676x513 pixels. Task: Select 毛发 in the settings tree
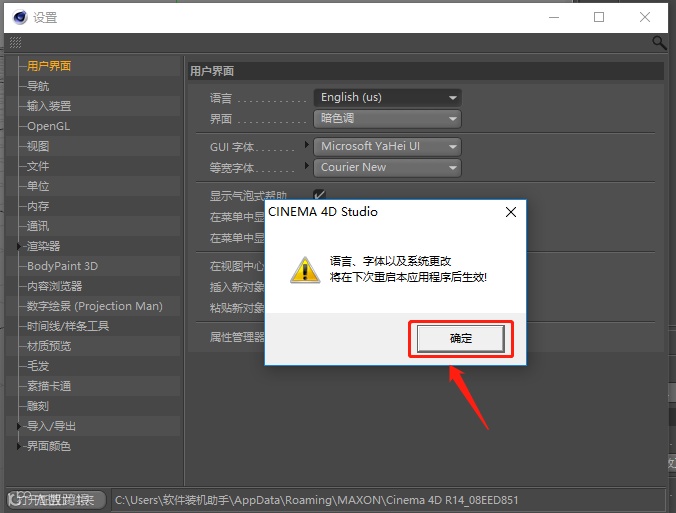click(x=38, y=366)
